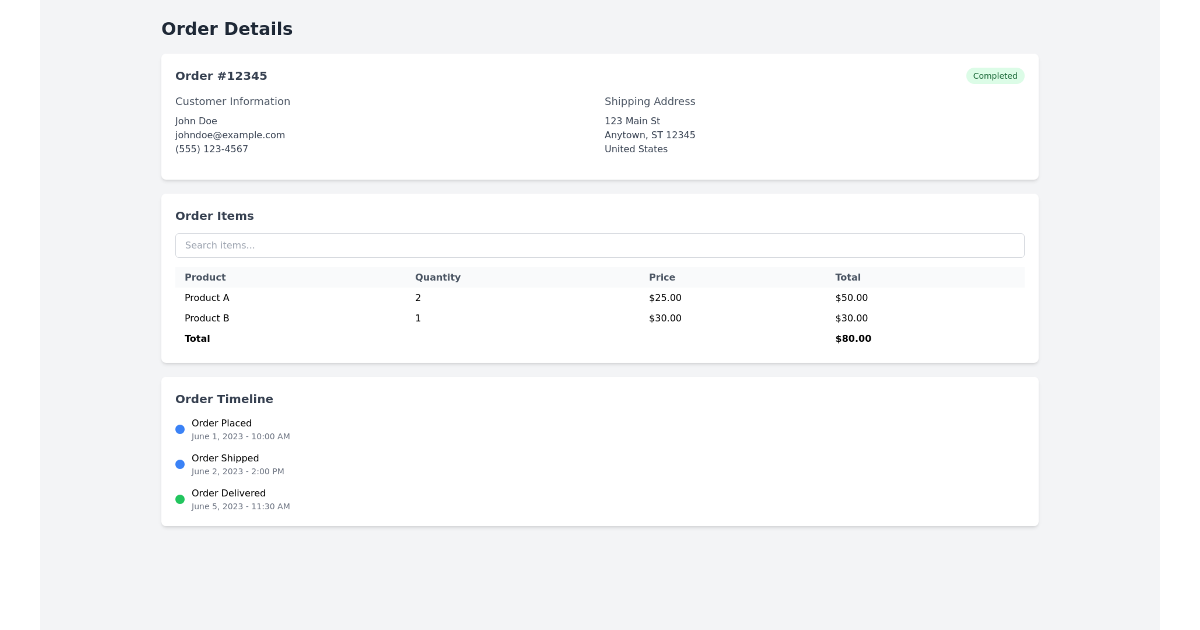This screenshot has width=1200, height=630.
Task: Sort by the Price column header
Action: pos(663,277)
